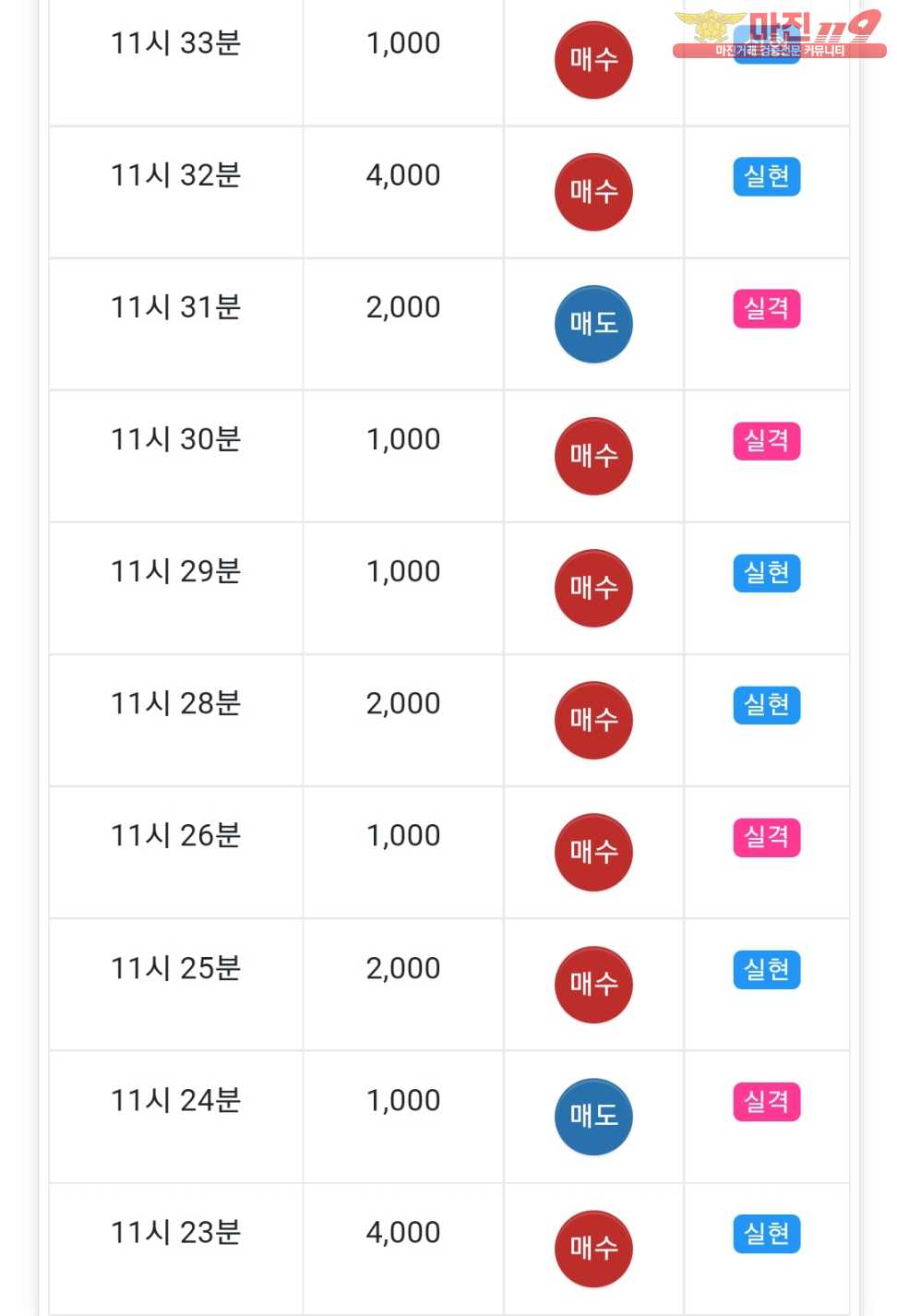Select the 매수 circle in the 11시 30분 row
This screenshot has width=897, height=1316.
(593, 456)
